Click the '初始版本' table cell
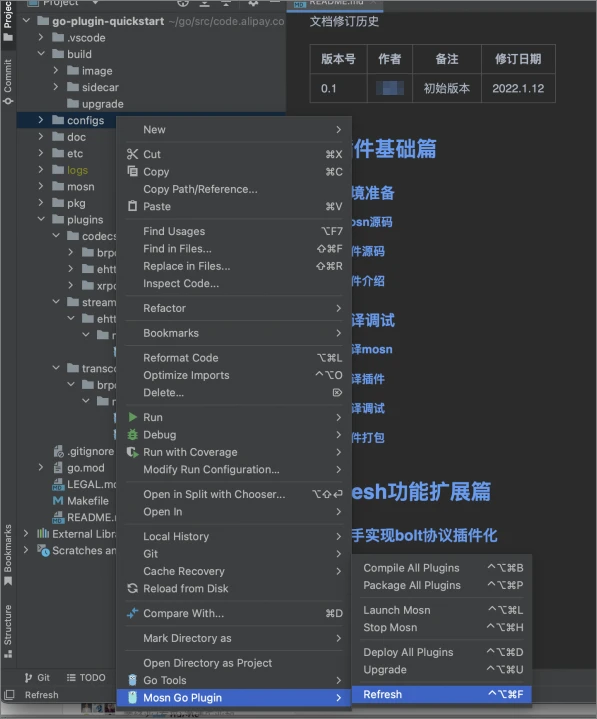597x719 pixels. coord(447,88)
